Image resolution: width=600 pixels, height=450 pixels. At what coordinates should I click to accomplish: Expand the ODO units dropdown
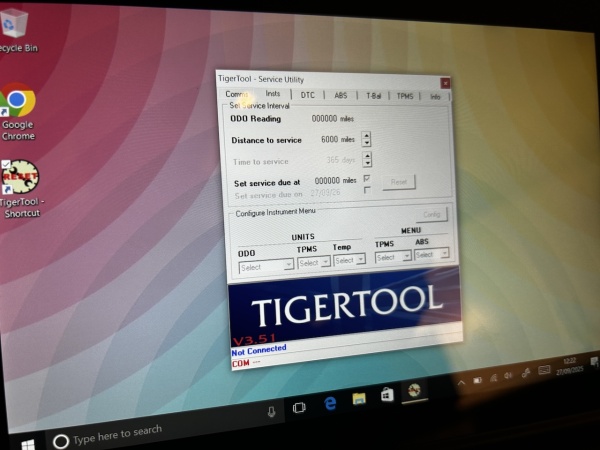click(x=288, y=265)
